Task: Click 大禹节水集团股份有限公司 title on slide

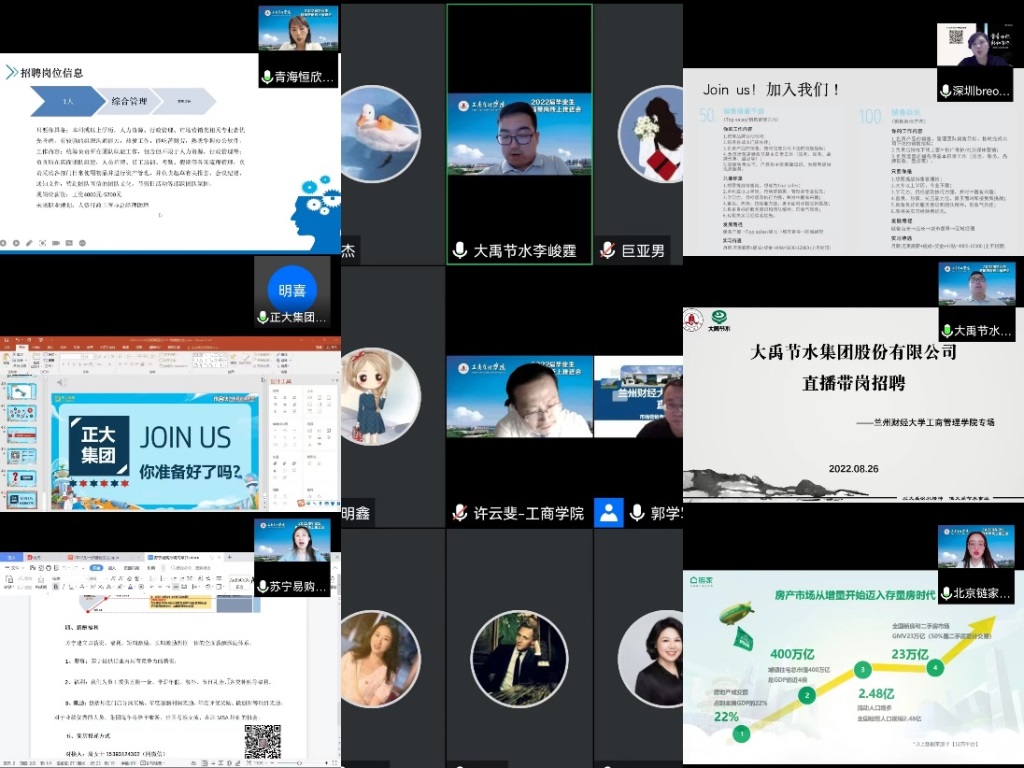Action: point(854,352)
